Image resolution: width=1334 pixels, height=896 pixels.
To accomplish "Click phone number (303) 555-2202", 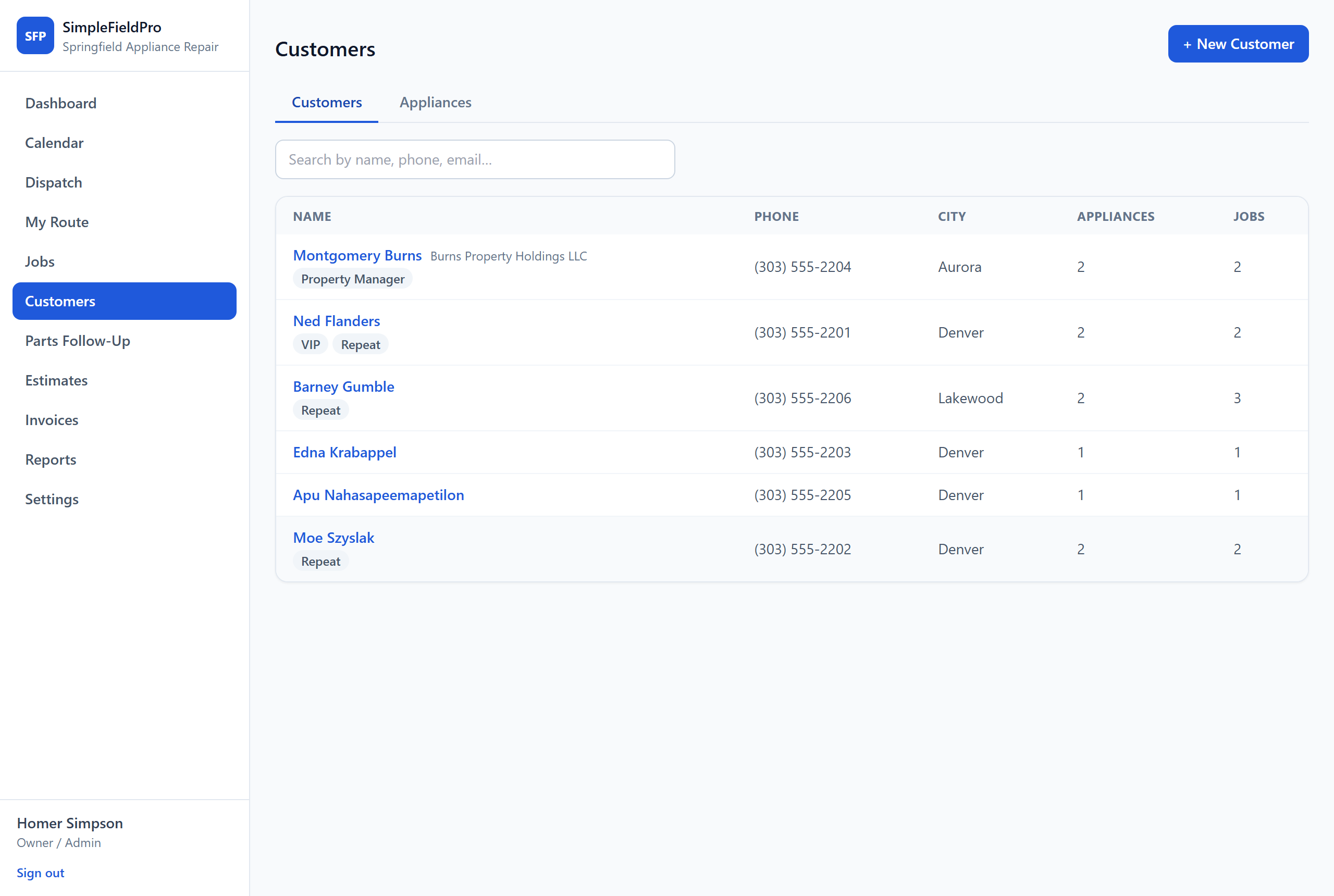I will (x=802, y=550).
